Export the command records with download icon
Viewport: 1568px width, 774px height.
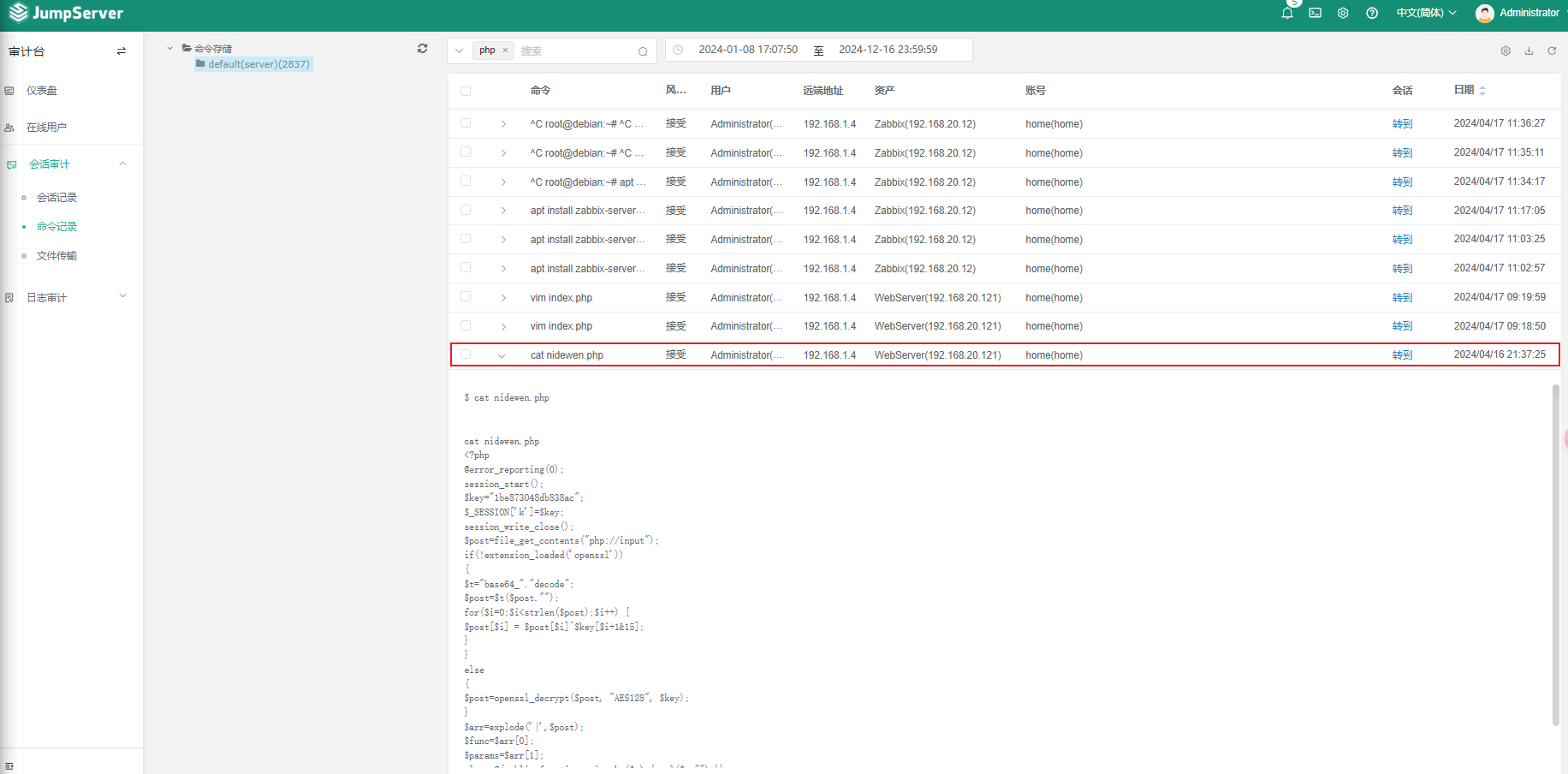(x=1529, y=51)
